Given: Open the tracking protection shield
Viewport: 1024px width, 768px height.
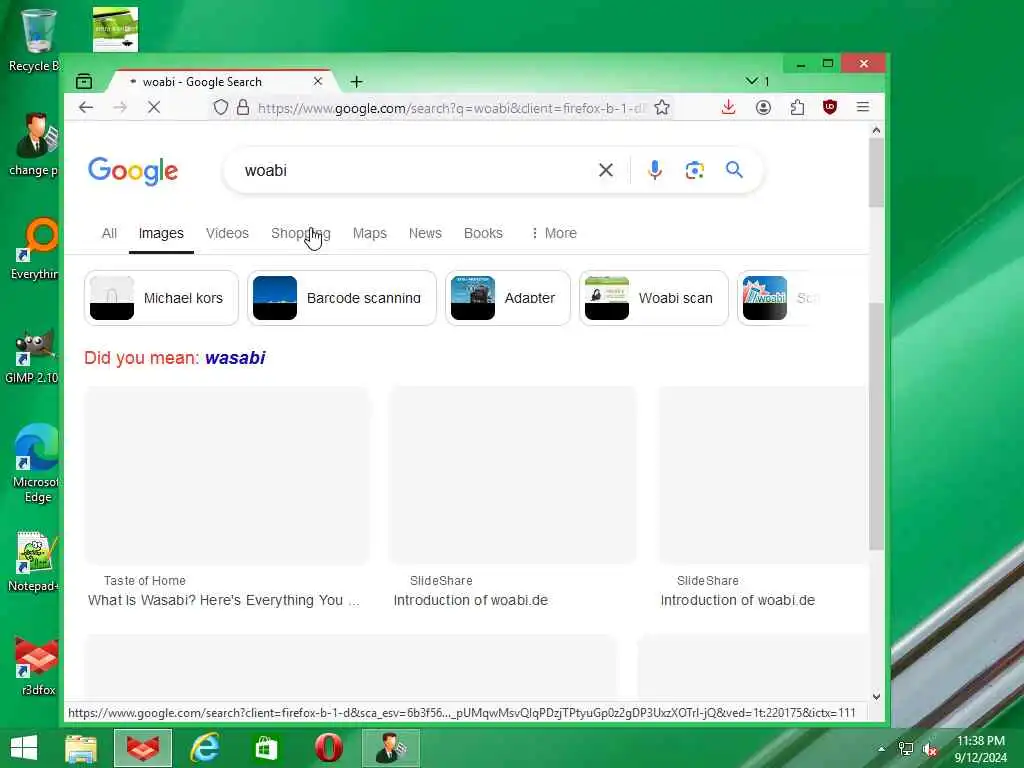Looking at the screenshot, I should 221,107.
